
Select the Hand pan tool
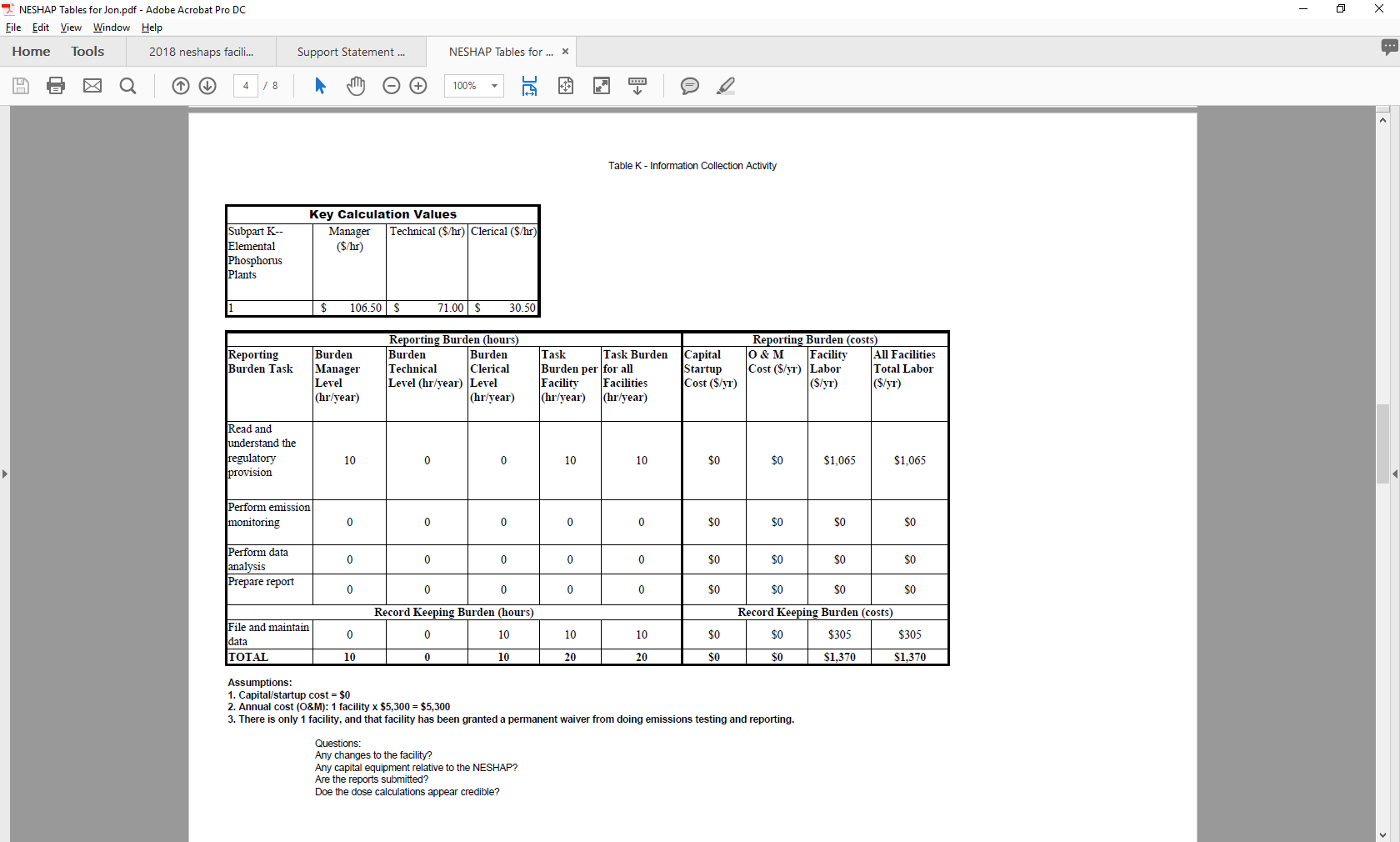356,86
